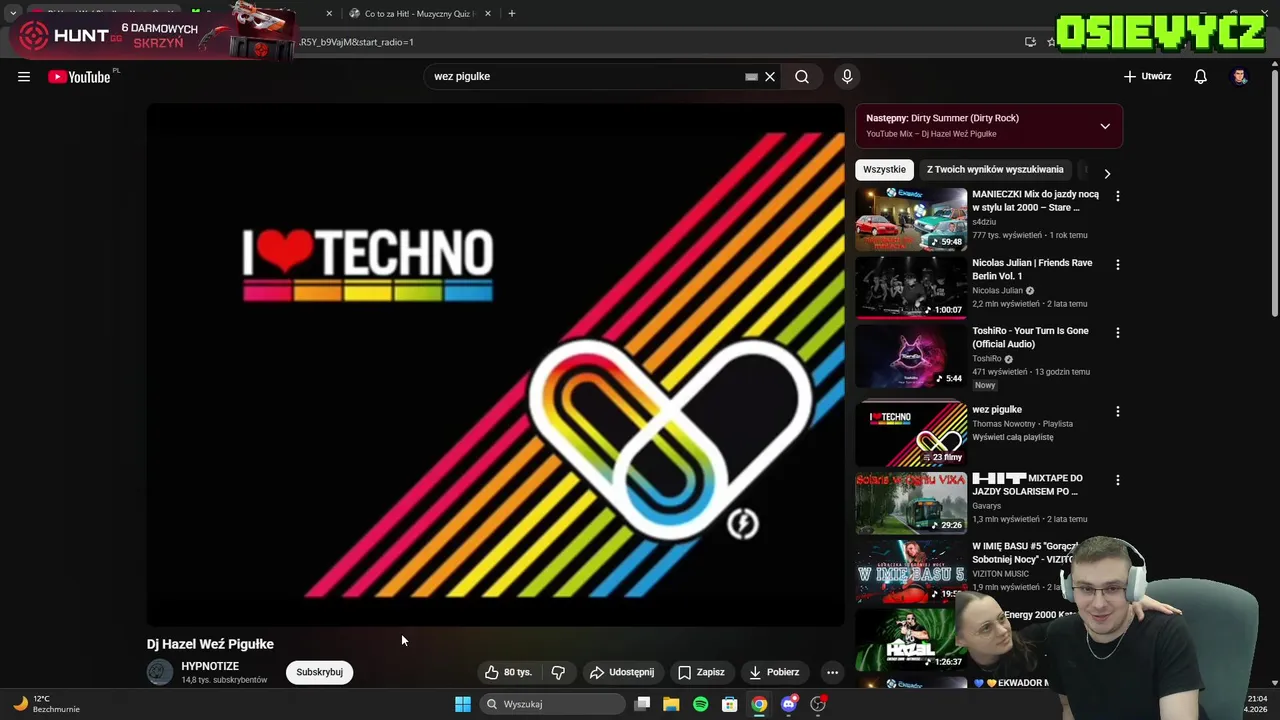
Task: Open the account avatar menu
Action: coord(1240,77)
